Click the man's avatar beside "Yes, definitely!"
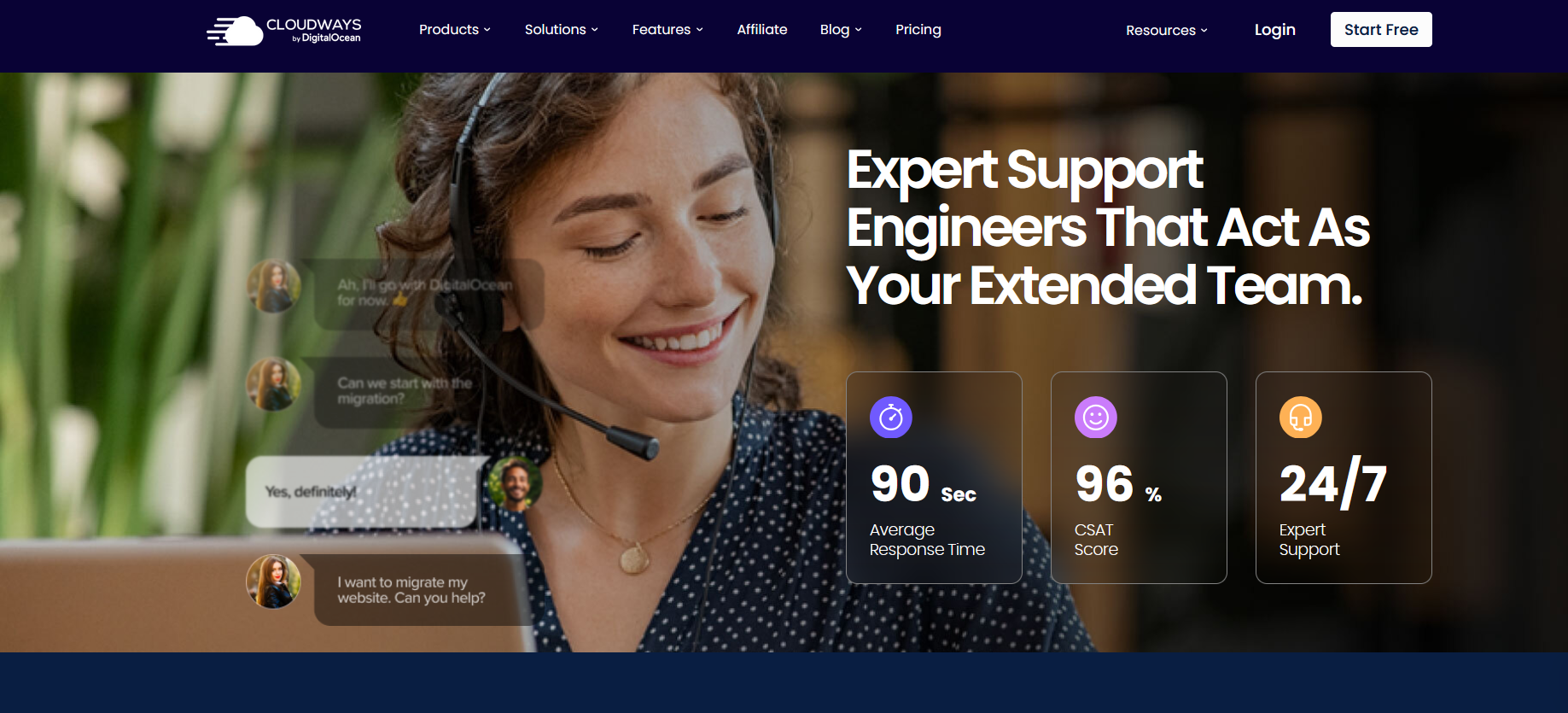 [x=516, y=483]
